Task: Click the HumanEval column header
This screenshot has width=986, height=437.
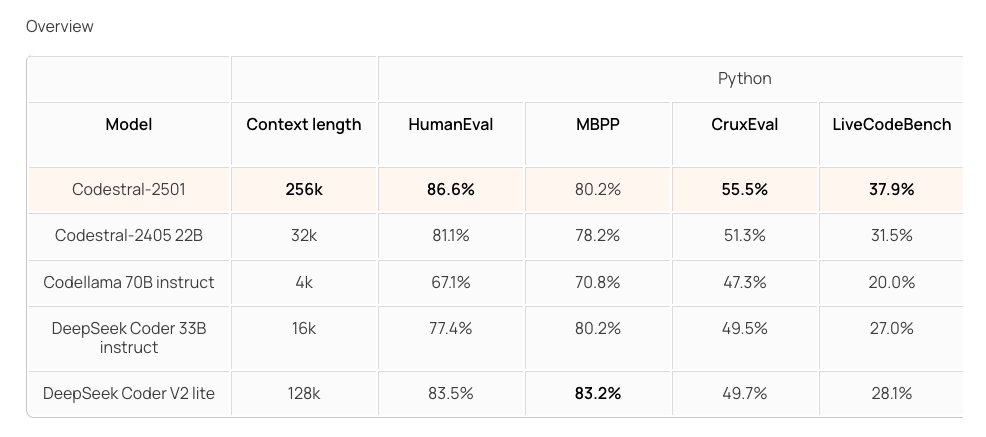Action: pyautogui.click(x=451, y=124)
